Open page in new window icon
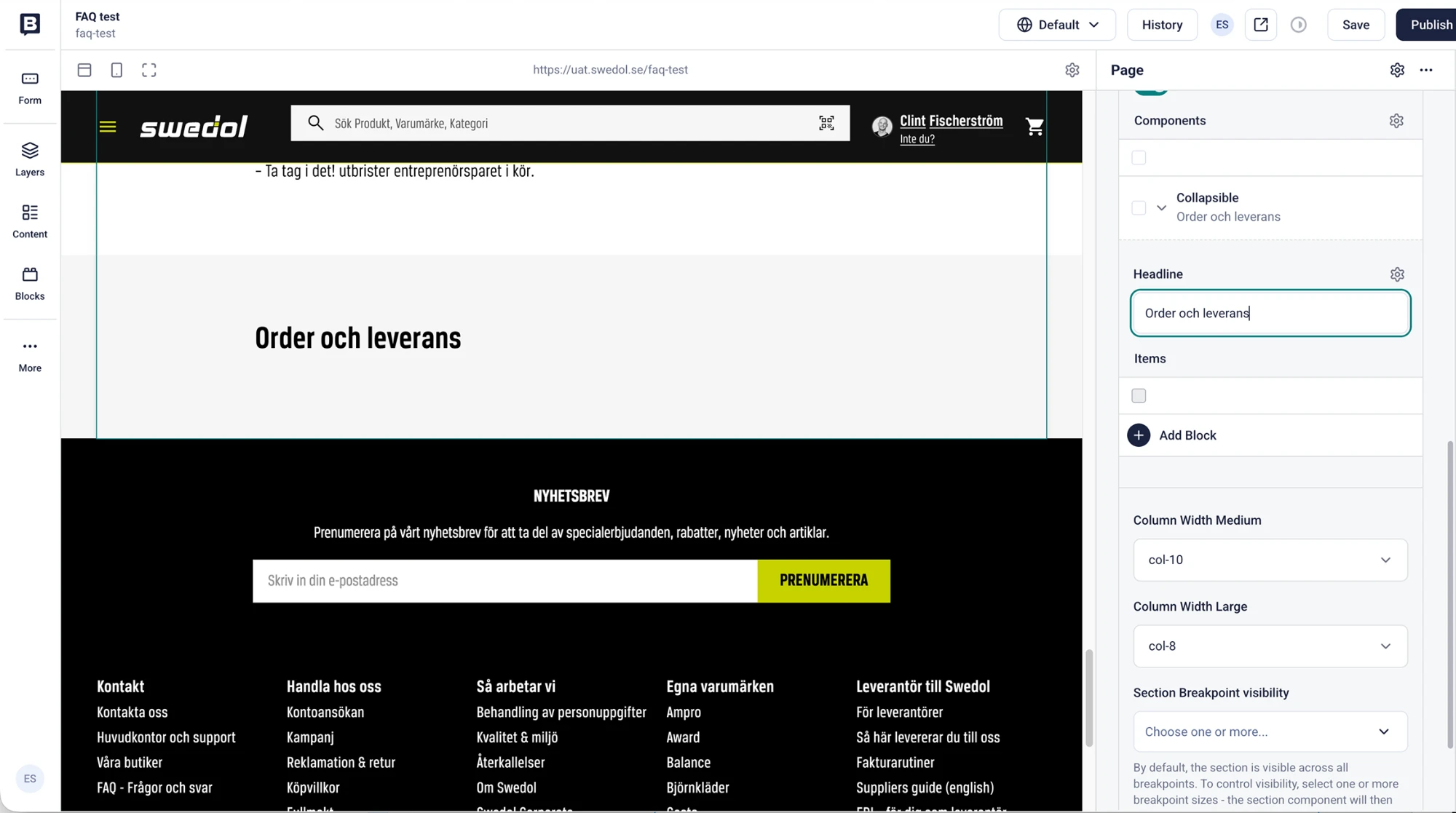1456x813 pixels. (x=1261, y=25)
